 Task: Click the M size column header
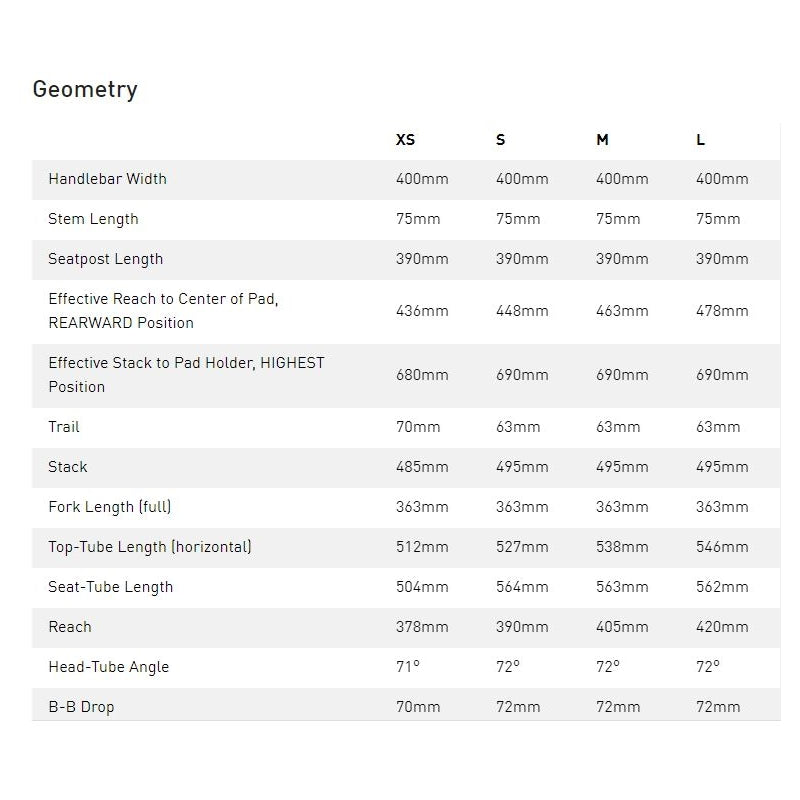coord(602,140)
